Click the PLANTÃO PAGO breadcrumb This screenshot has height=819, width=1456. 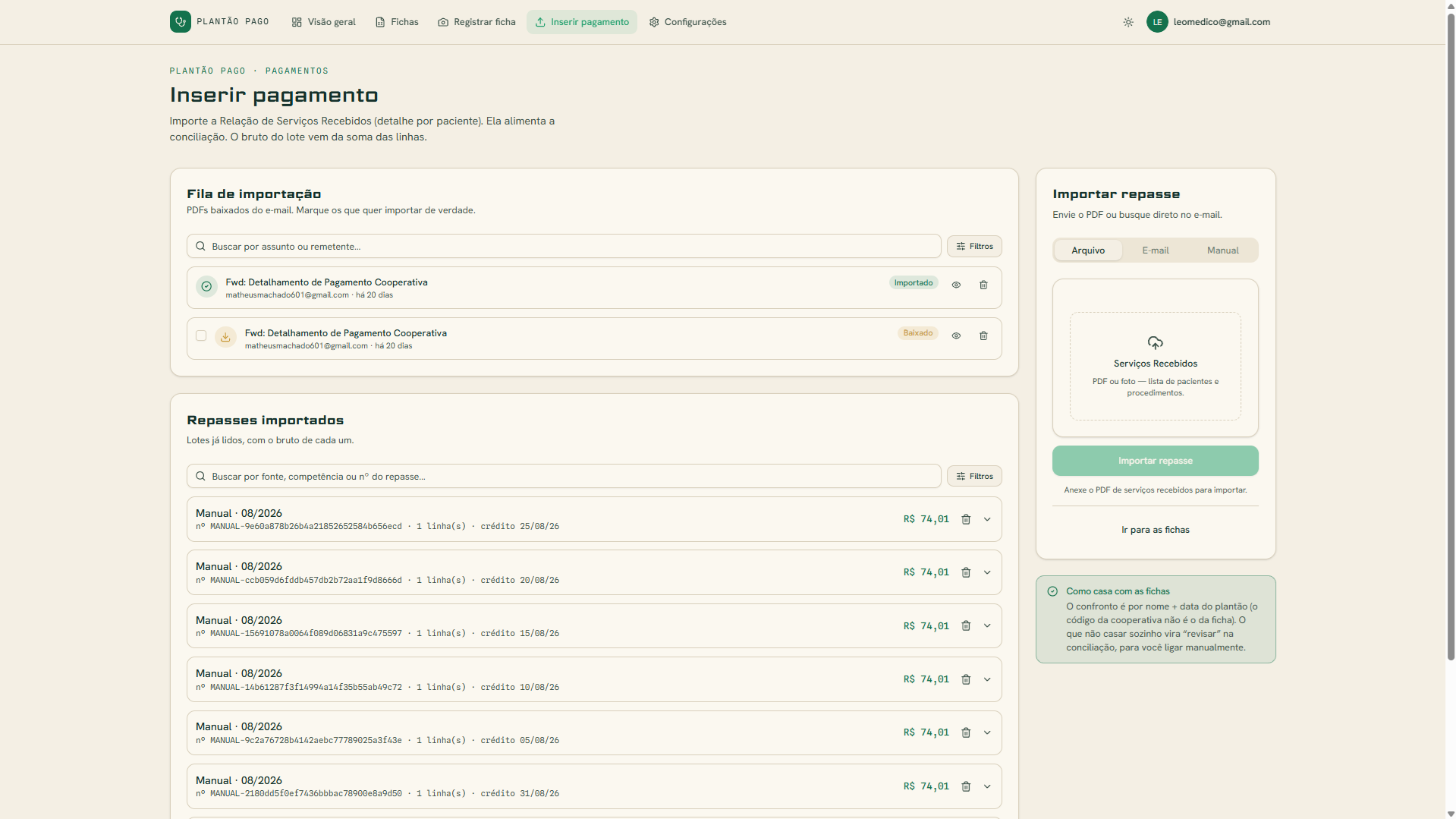click(207, 71)
